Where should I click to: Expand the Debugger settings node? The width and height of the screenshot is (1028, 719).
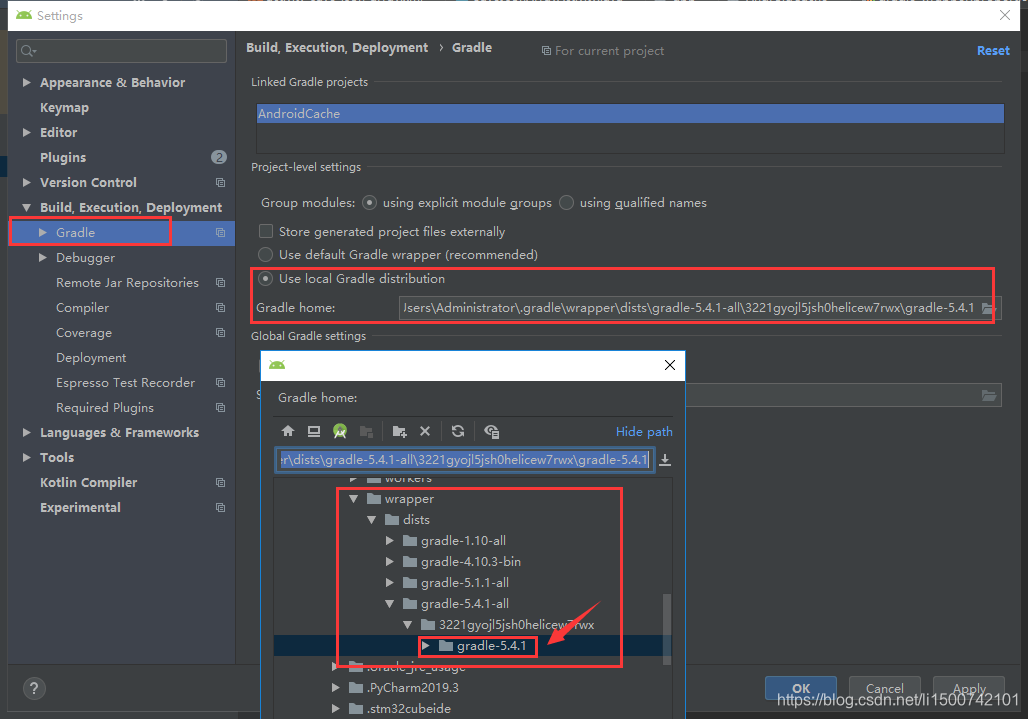click(x=43, y=258)
